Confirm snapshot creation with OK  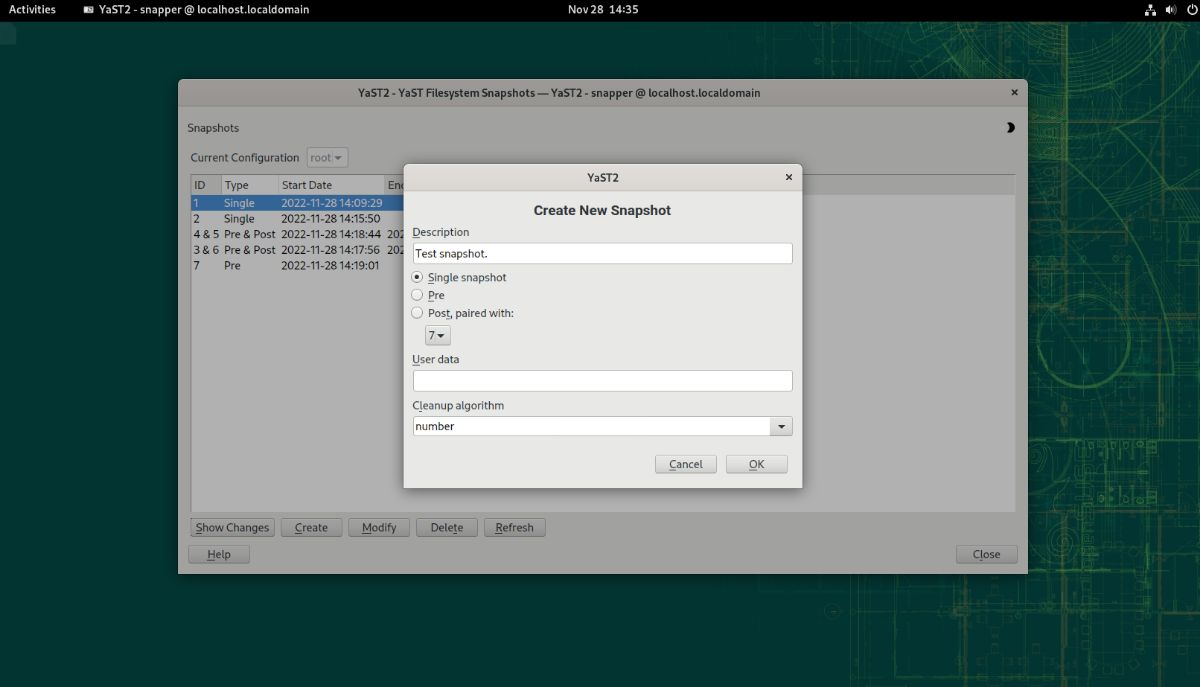756,463
